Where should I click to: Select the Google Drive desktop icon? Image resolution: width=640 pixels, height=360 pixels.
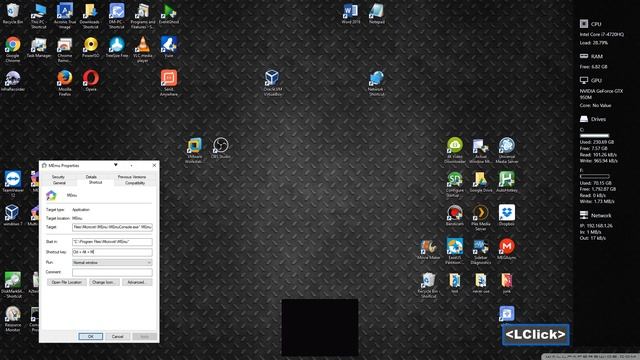point(480,179)
